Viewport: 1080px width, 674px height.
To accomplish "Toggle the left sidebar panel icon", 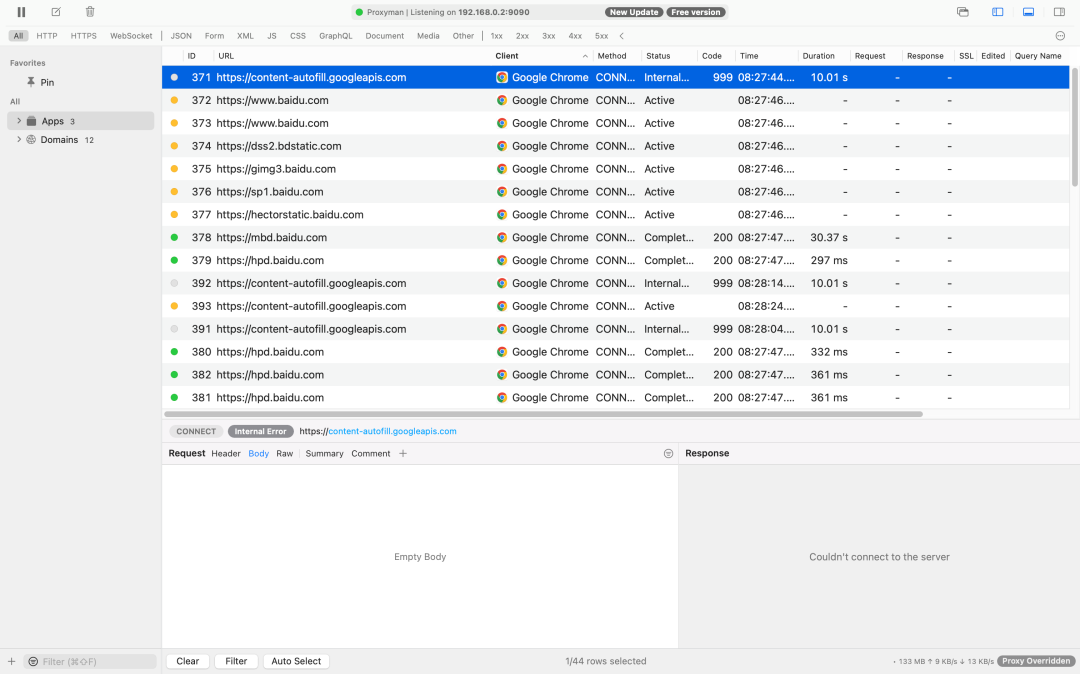I will point(997,12).
